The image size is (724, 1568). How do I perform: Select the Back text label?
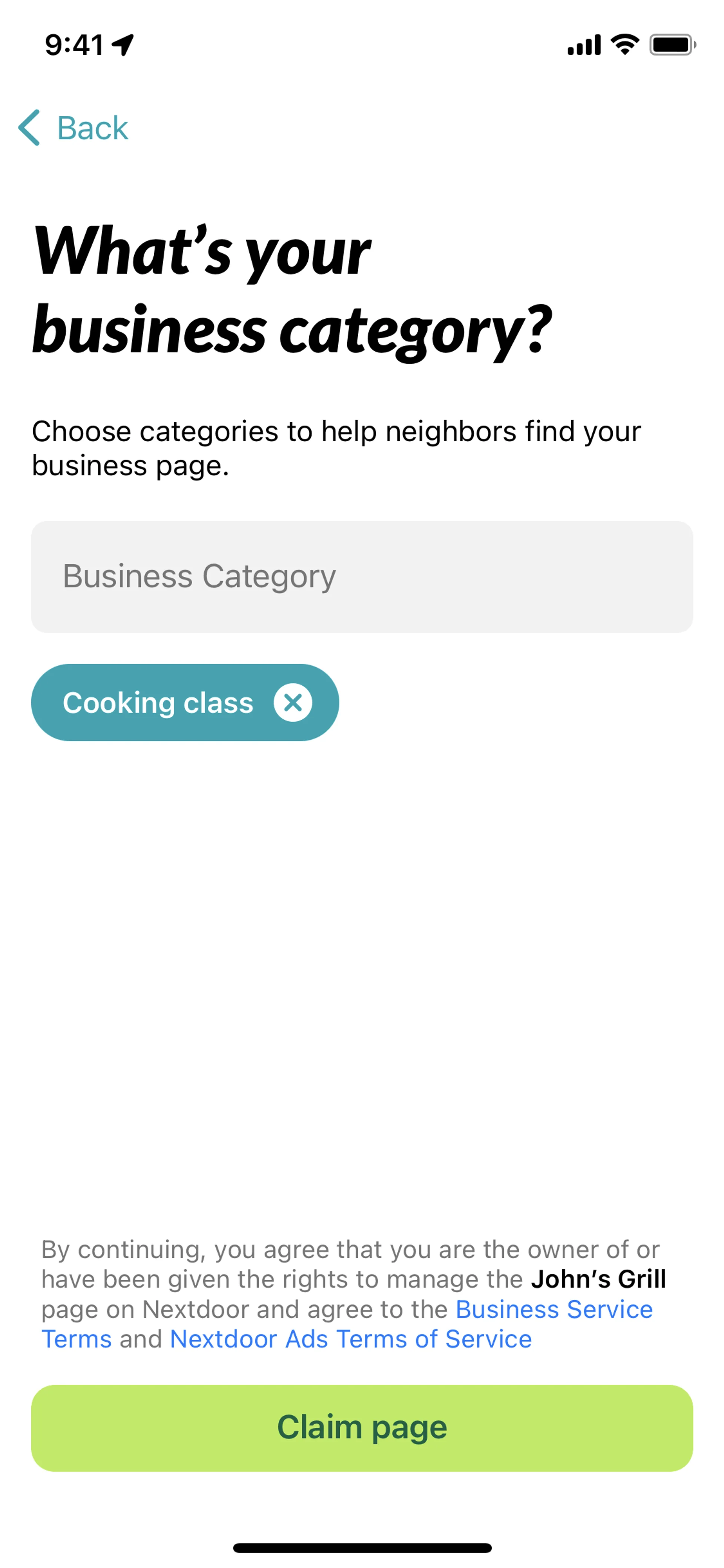[x=92, y=128]
